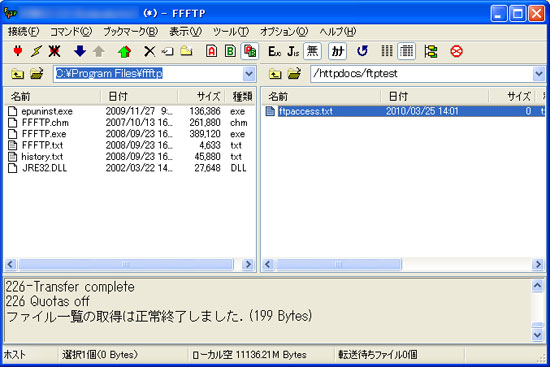Select FFFTP.txt in local list
This screenshot has width=550, height=367.
click(x=42, y=145)
